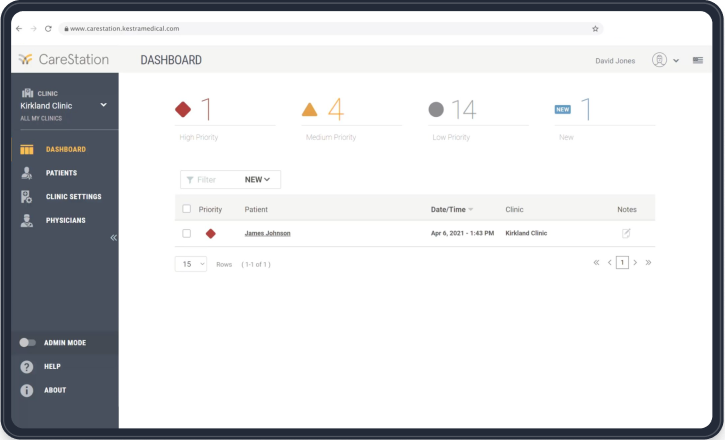Click the browser forward arrow
Viewport: 725px width, 440px height.
33,29
